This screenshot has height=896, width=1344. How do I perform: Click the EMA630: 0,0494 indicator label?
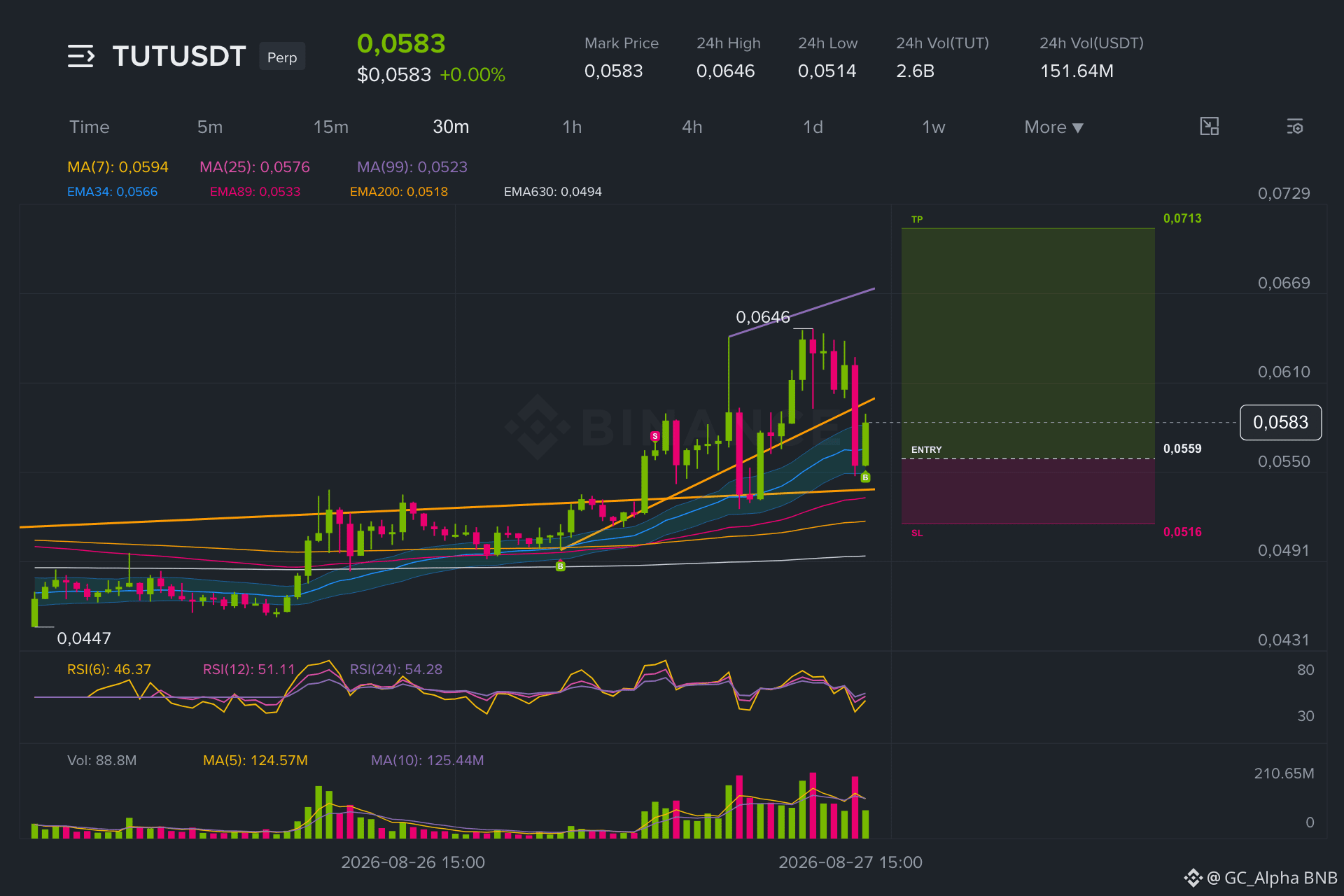tap(553, 192)
